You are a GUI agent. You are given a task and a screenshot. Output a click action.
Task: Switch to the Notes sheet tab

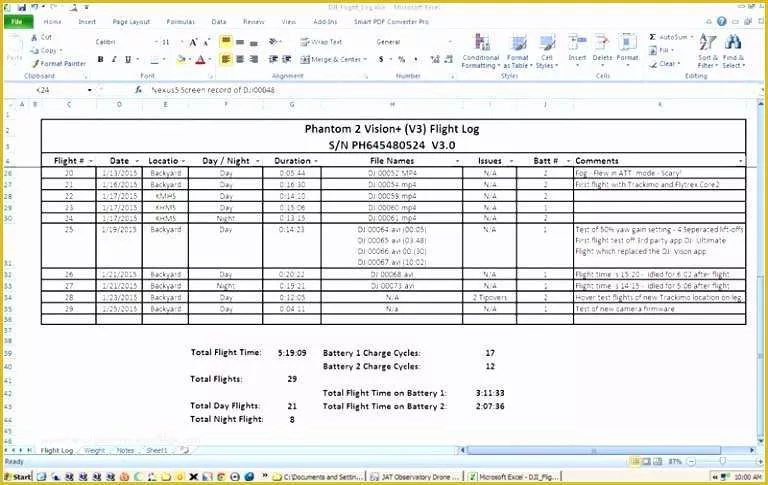click(x=125, y=451)
